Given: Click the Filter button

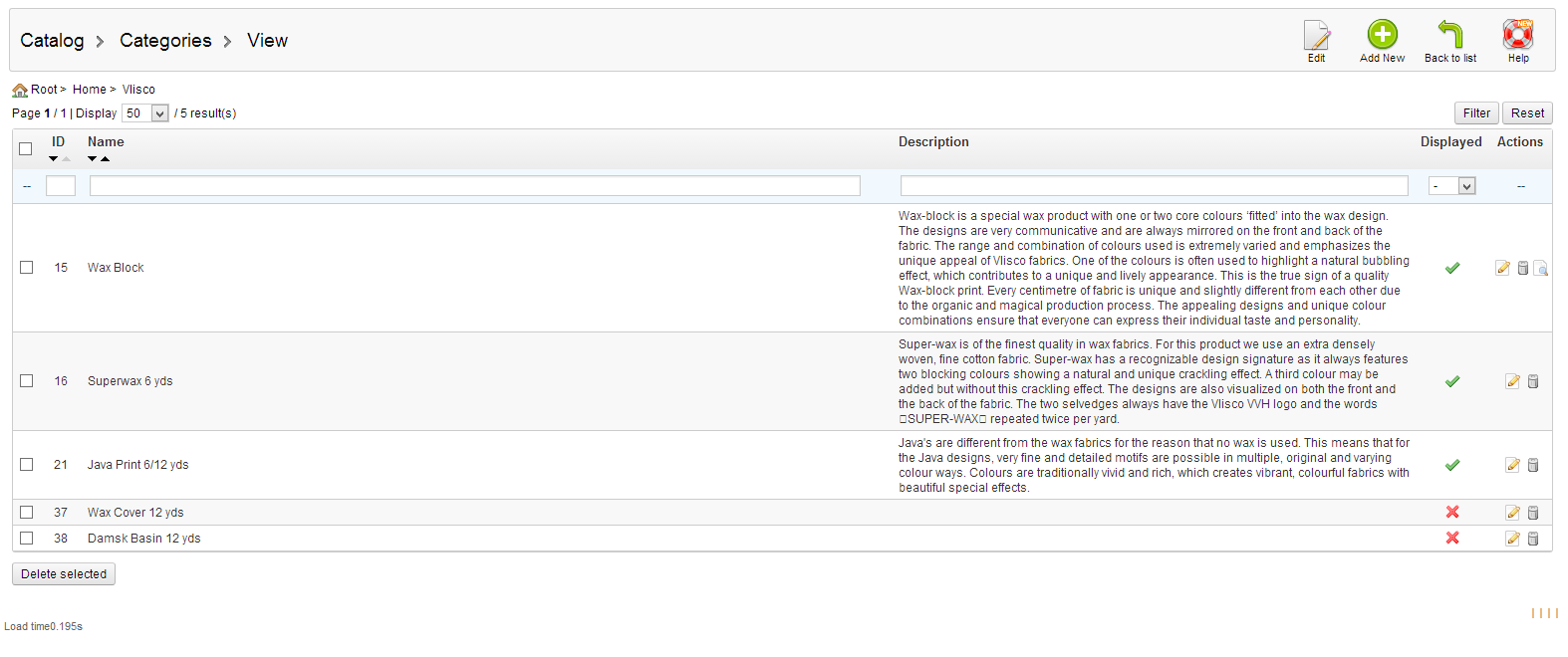Looking at the screenshot, I should click(1476, 113).
